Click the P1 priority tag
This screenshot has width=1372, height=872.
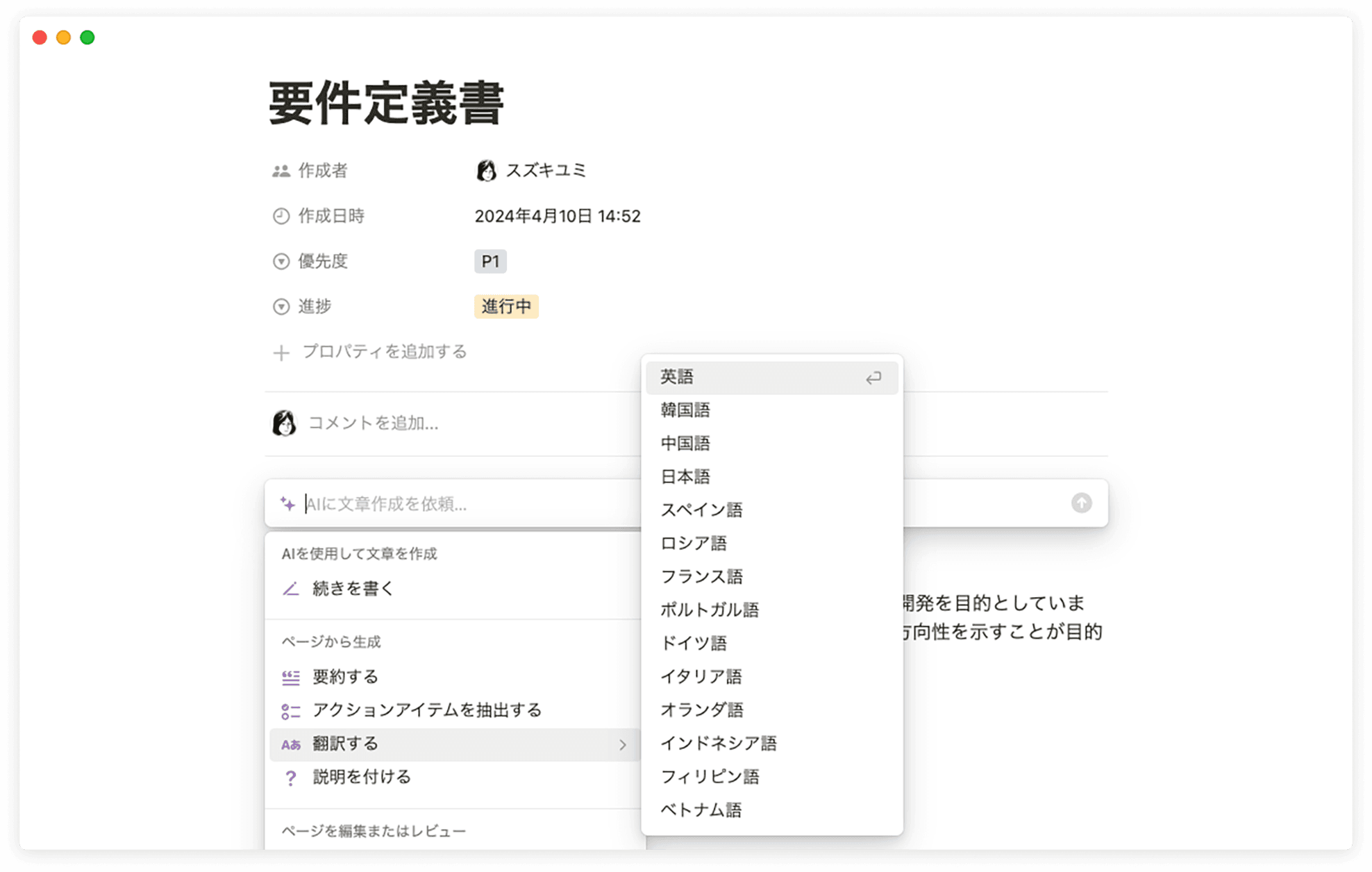click(x=490, y=261)
